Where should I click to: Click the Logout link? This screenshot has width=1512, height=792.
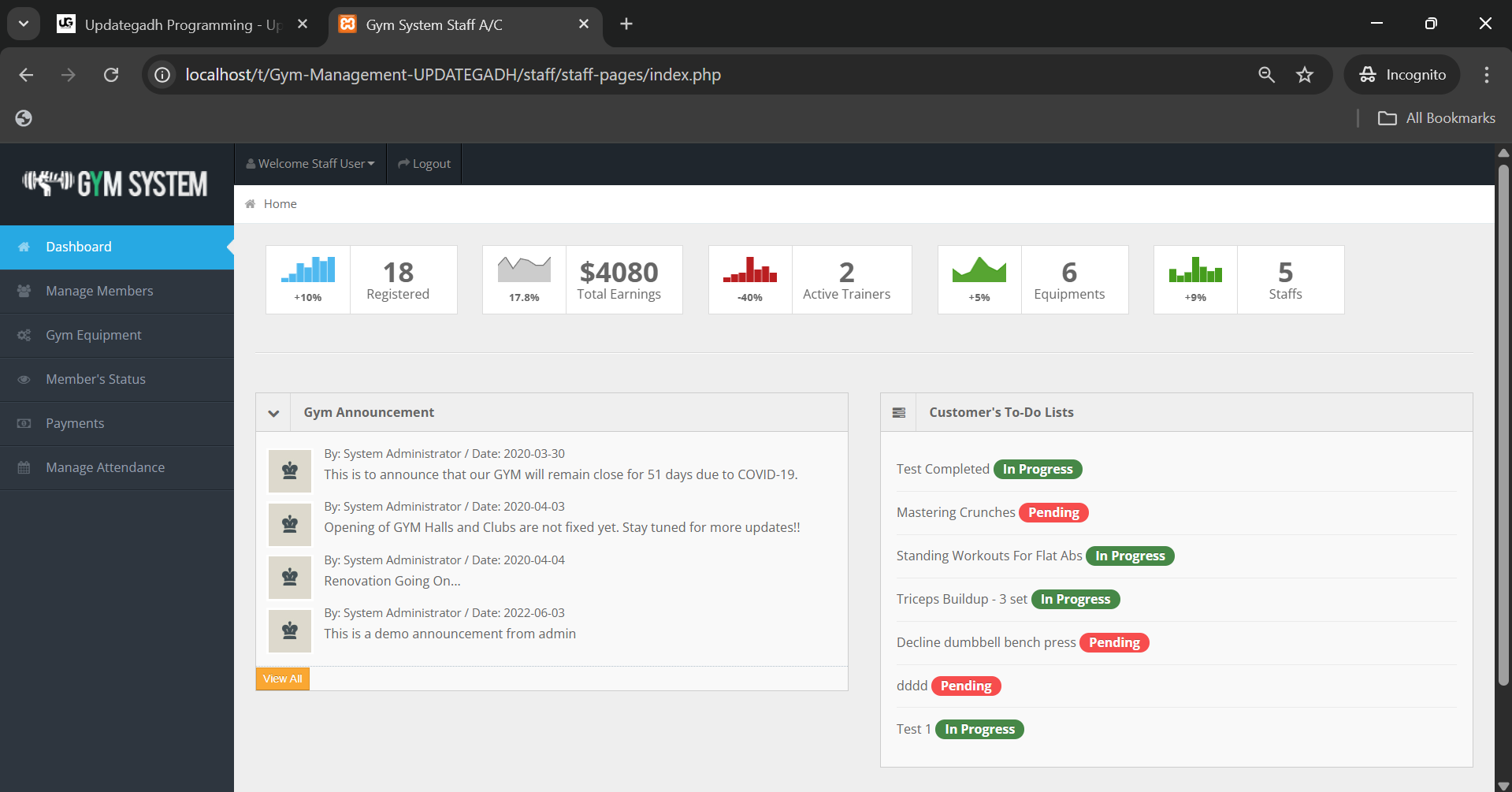[x=425, y=164]
